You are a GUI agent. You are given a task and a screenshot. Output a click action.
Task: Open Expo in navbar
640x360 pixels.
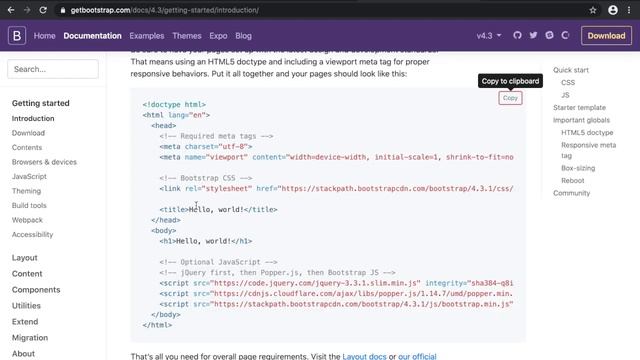218,36
